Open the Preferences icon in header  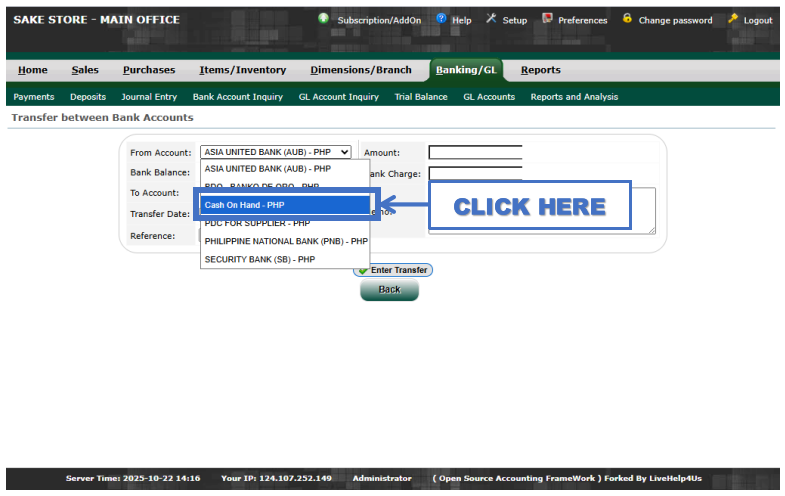547,19
